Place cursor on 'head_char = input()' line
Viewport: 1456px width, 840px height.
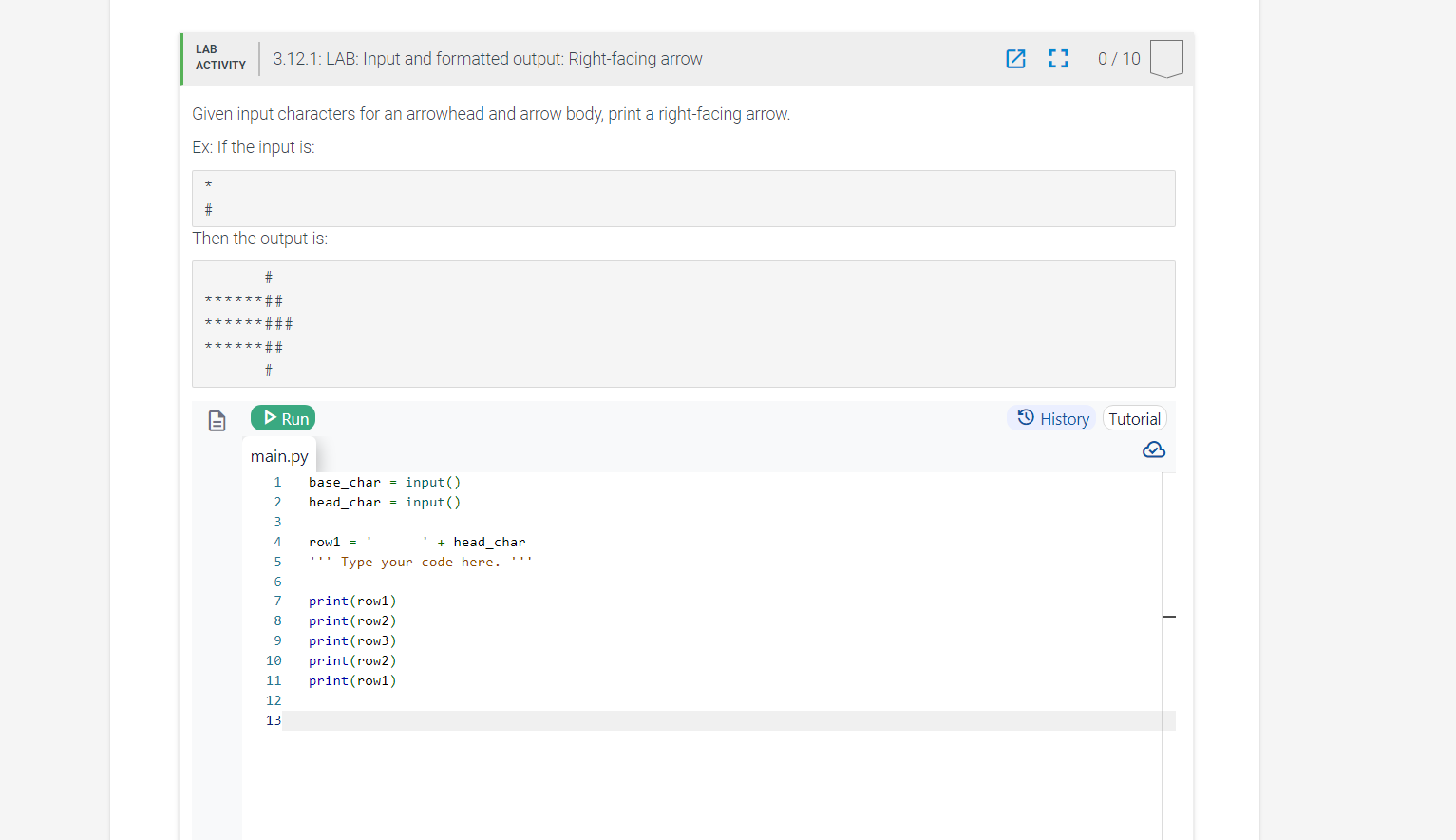click(x=385, y=503)
